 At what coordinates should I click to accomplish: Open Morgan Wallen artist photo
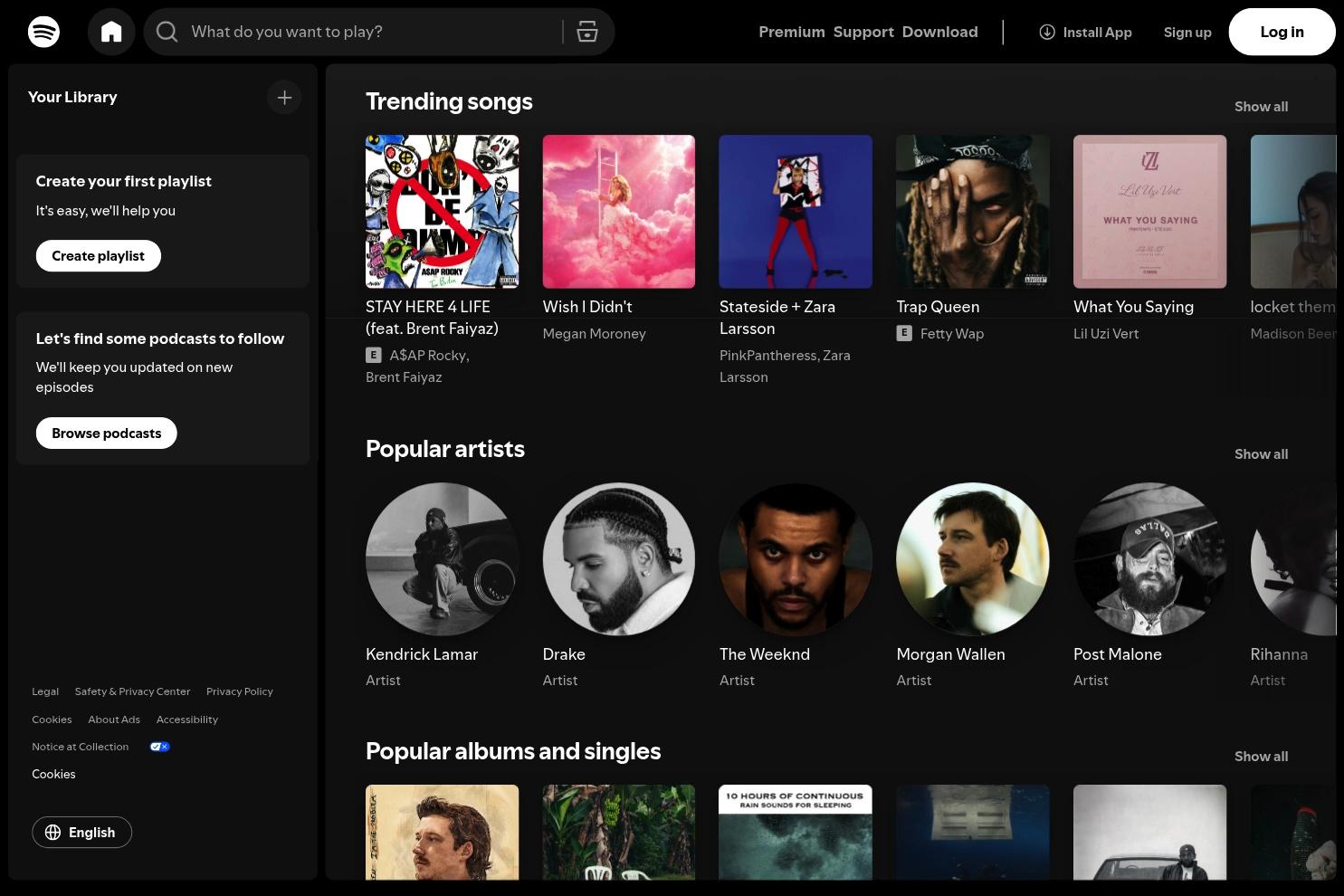click(x=973, y=559)
